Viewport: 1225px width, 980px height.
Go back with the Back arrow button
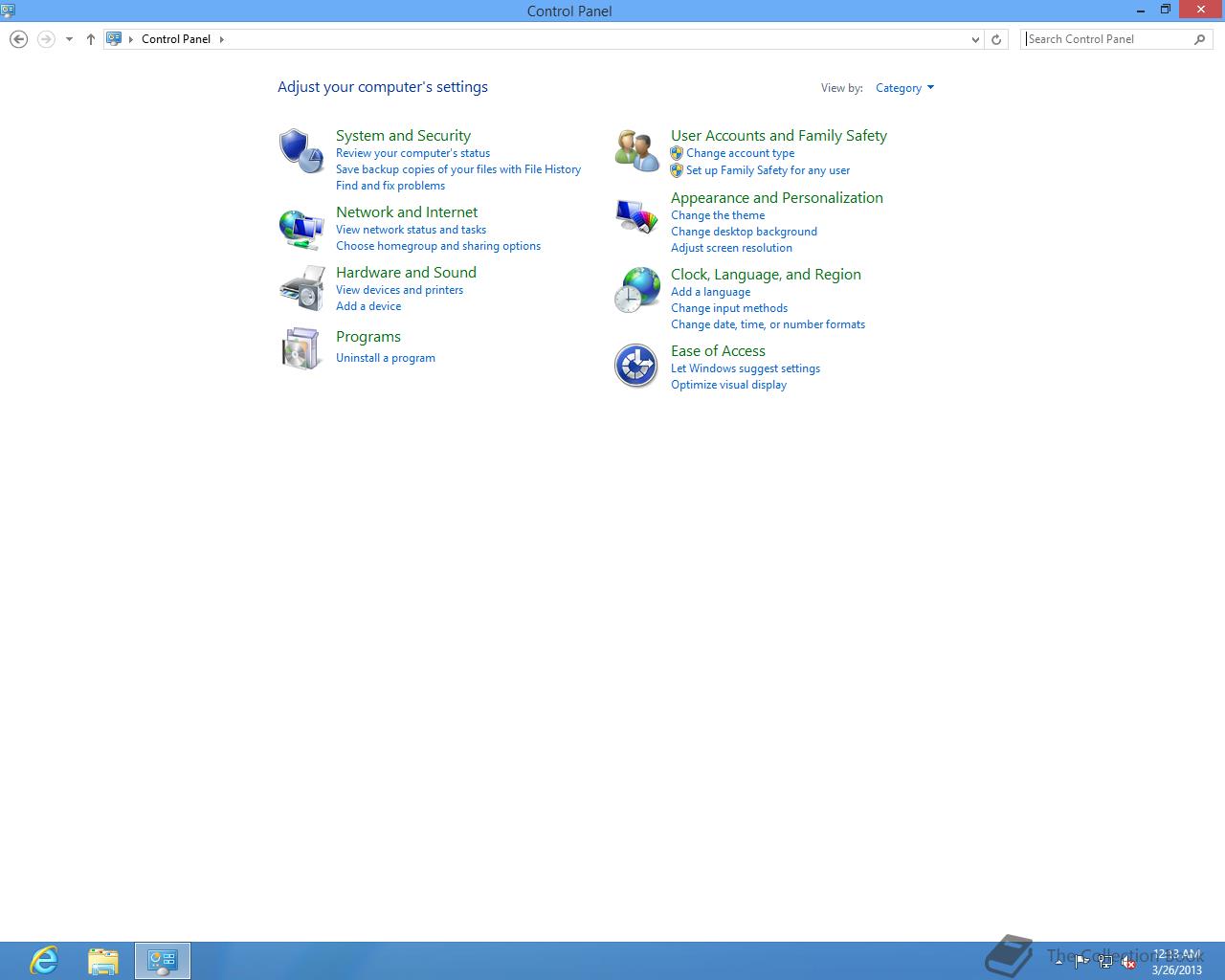point(18,39)
